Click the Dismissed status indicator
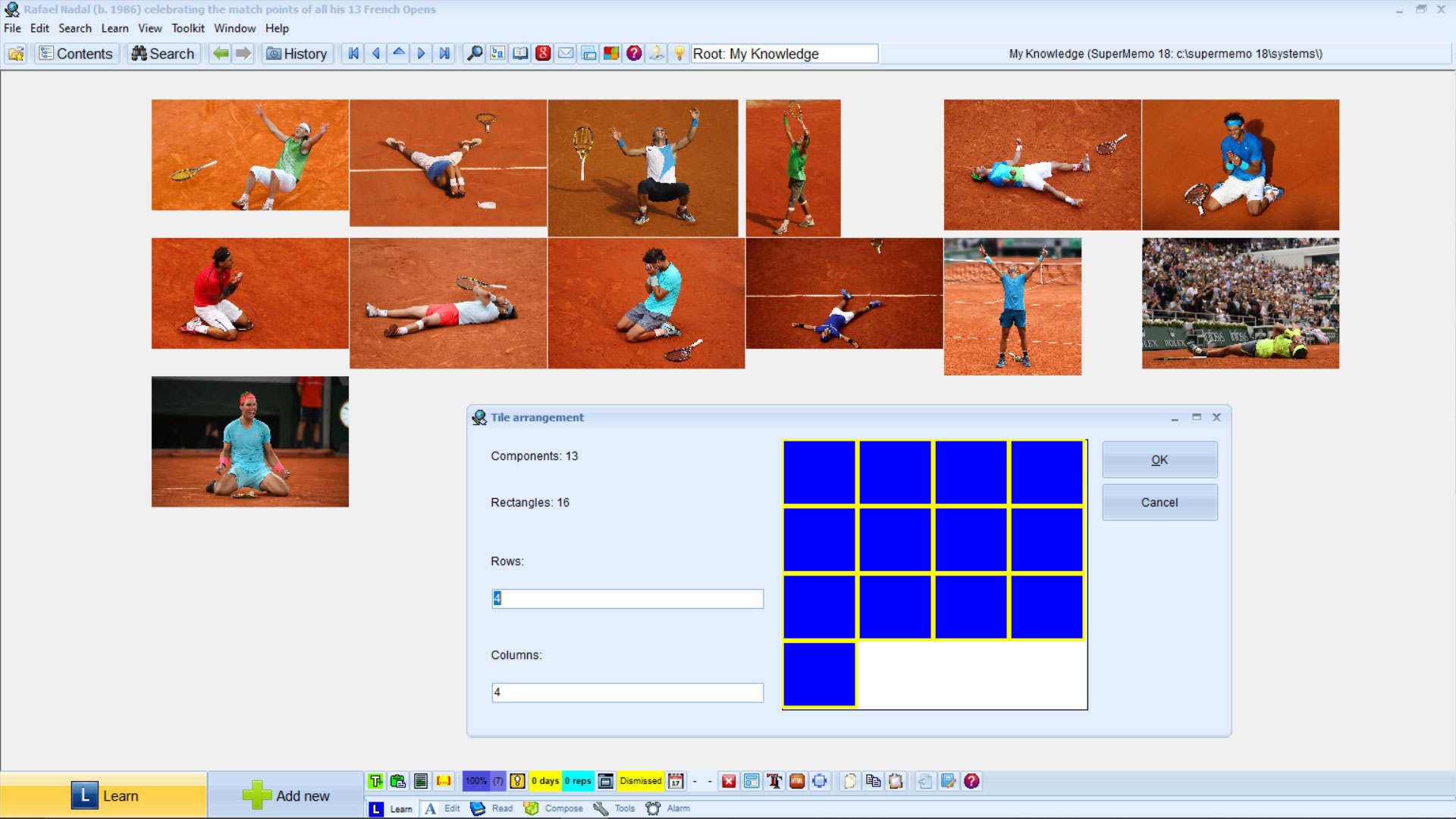The width and height of the screenshot is (1456, 819). tap(640, 781)
